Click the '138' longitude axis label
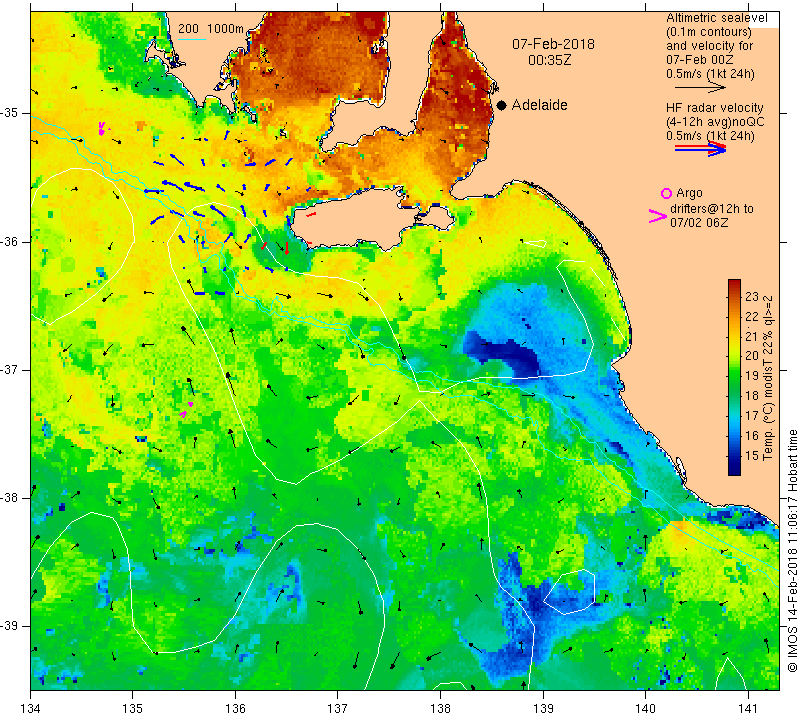This screenshot has width=800, height=720. [x=440, y=708]
